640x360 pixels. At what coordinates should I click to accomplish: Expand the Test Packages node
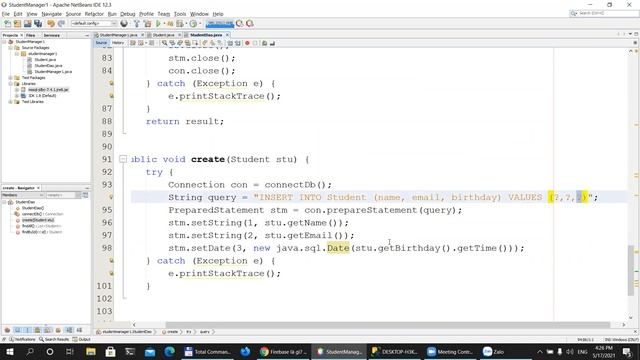[x=11, y=78]
